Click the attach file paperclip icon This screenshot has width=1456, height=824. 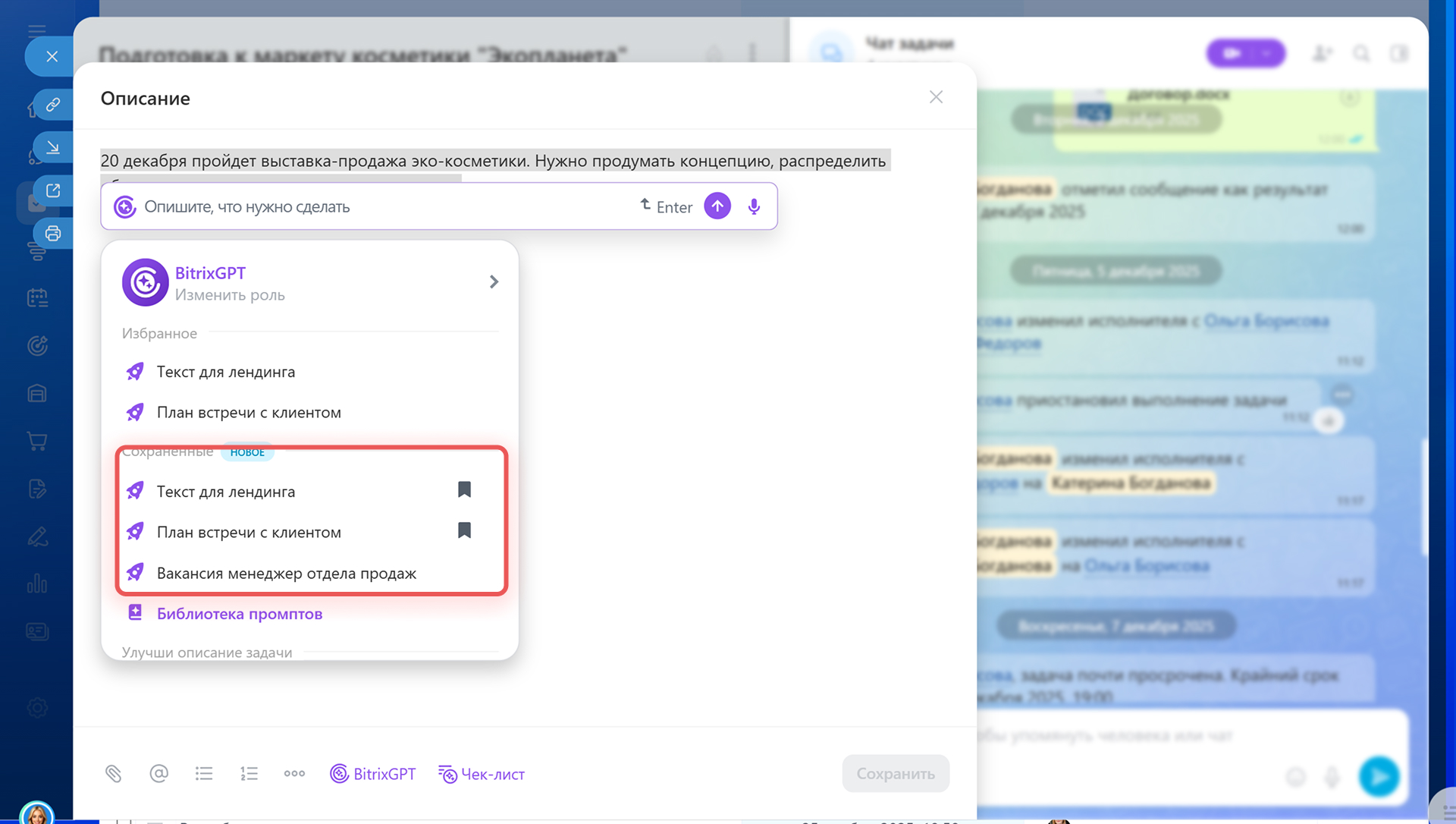pyautogui.click(x=113, y=773)
